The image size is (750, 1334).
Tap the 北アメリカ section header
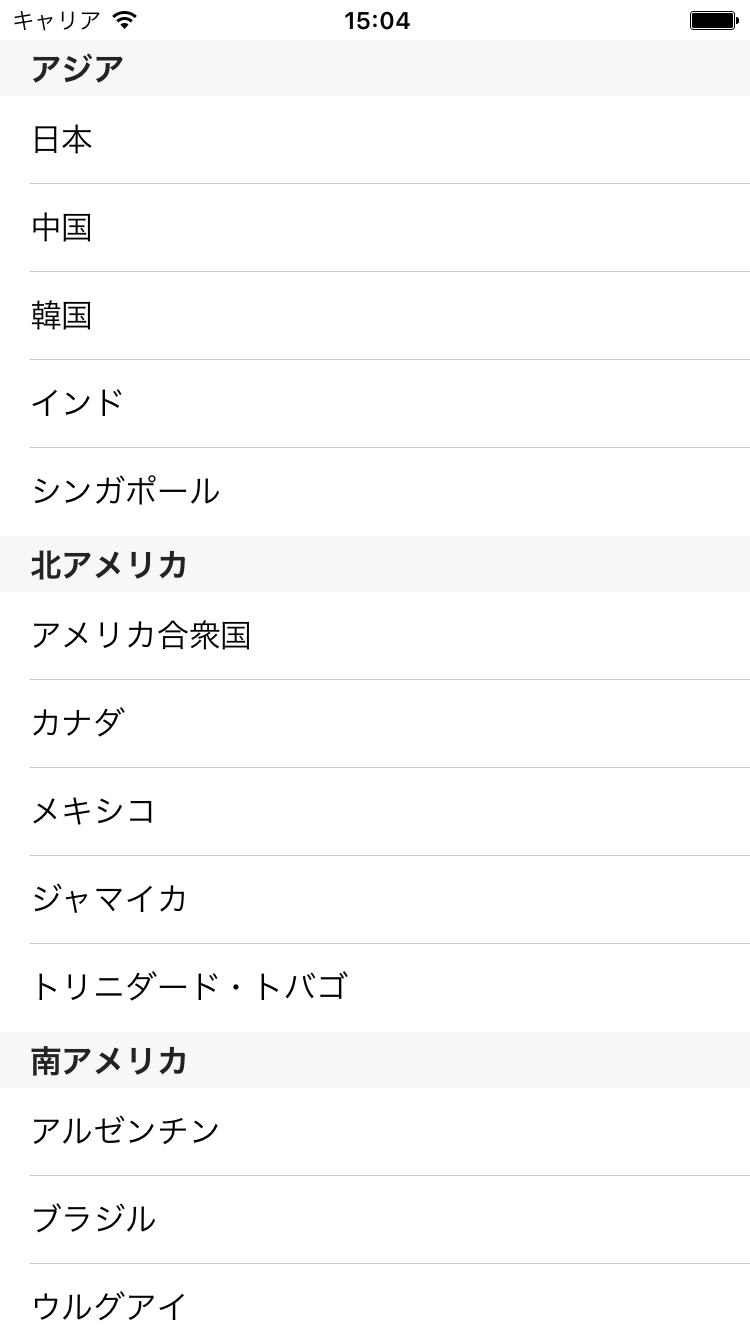[110, 565]
